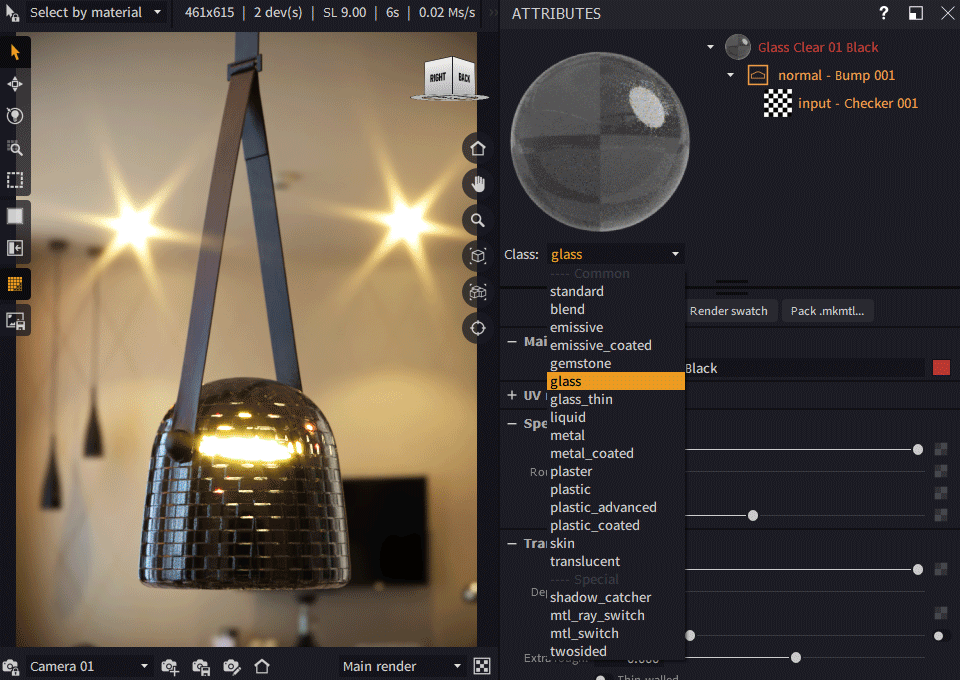This screenshot has height=680, width=960.
Task: Activate the move/translate tool
Action: pos(15,84)
